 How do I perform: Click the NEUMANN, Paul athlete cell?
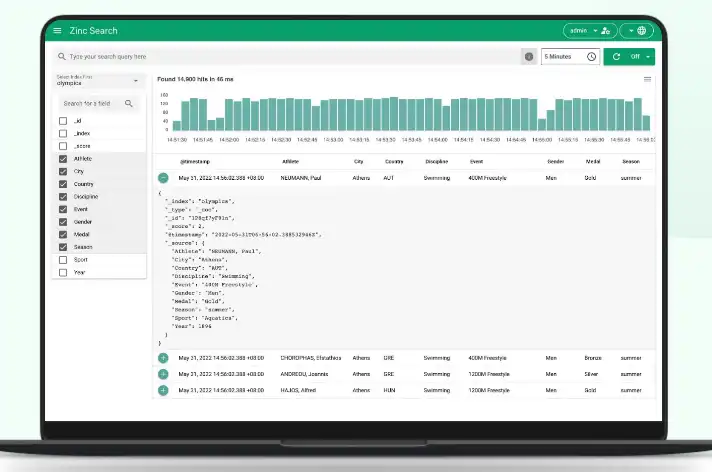pyautogui.click(x=301, y=178)
